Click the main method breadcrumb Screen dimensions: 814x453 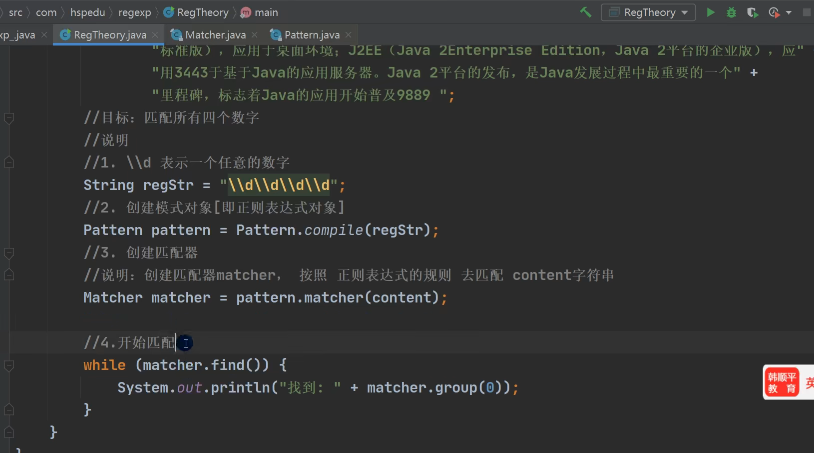coord(260,12)
